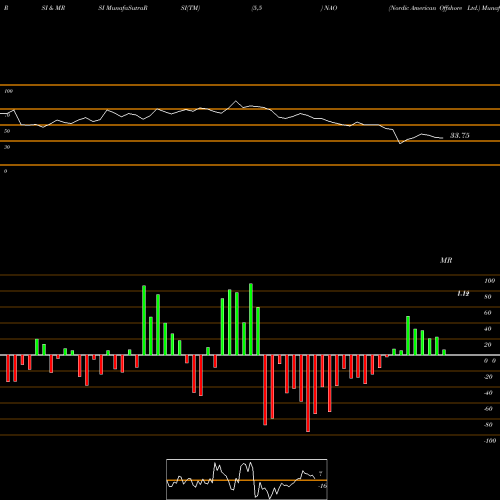Click the '-80' label on MR axis
The image size is (500, 500).
pos(488,425)
